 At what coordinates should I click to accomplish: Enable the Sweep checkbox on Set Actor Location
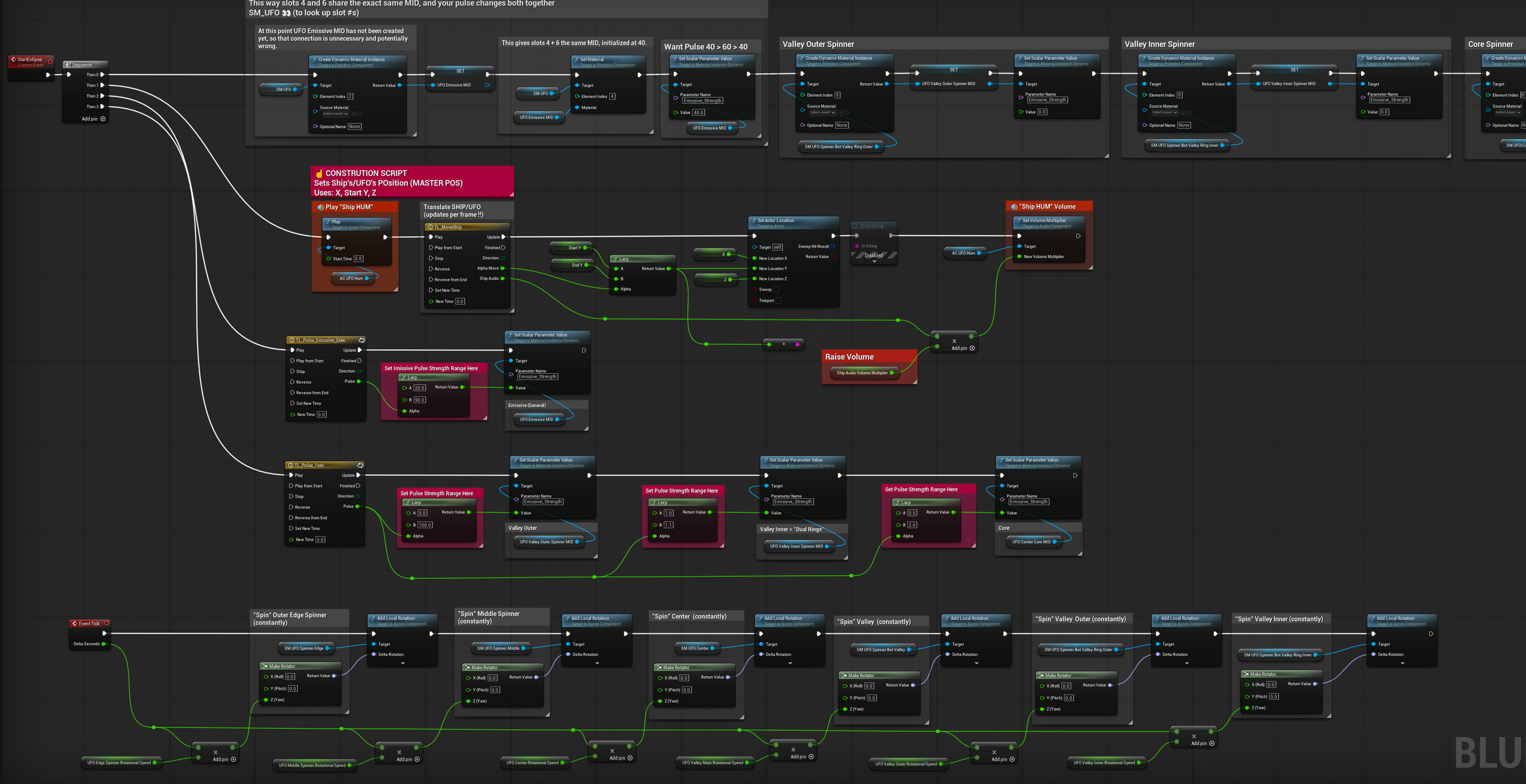coord(776,290)
